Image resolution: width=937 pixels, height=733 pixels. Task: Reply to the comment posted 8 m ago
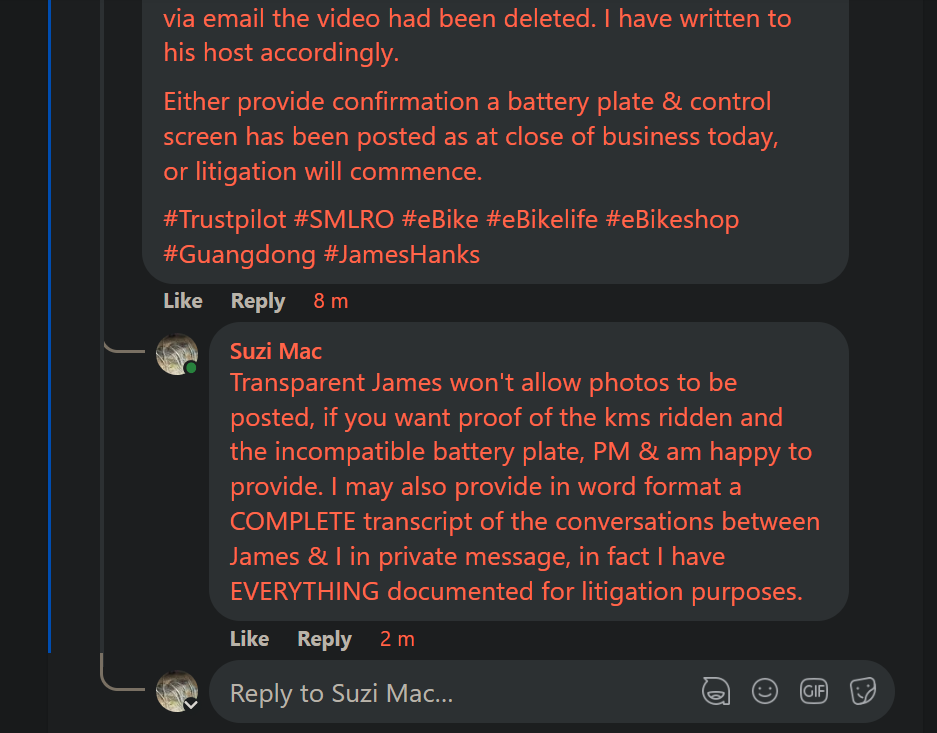pyautogui.click(x=258, y=301)
